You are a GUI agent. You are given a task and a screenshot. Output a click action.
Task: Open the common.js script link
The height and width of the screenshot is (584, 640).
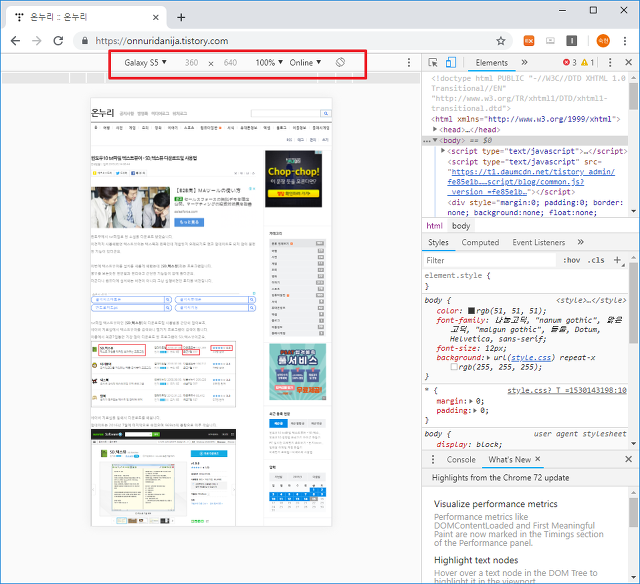tap(531, 182)
